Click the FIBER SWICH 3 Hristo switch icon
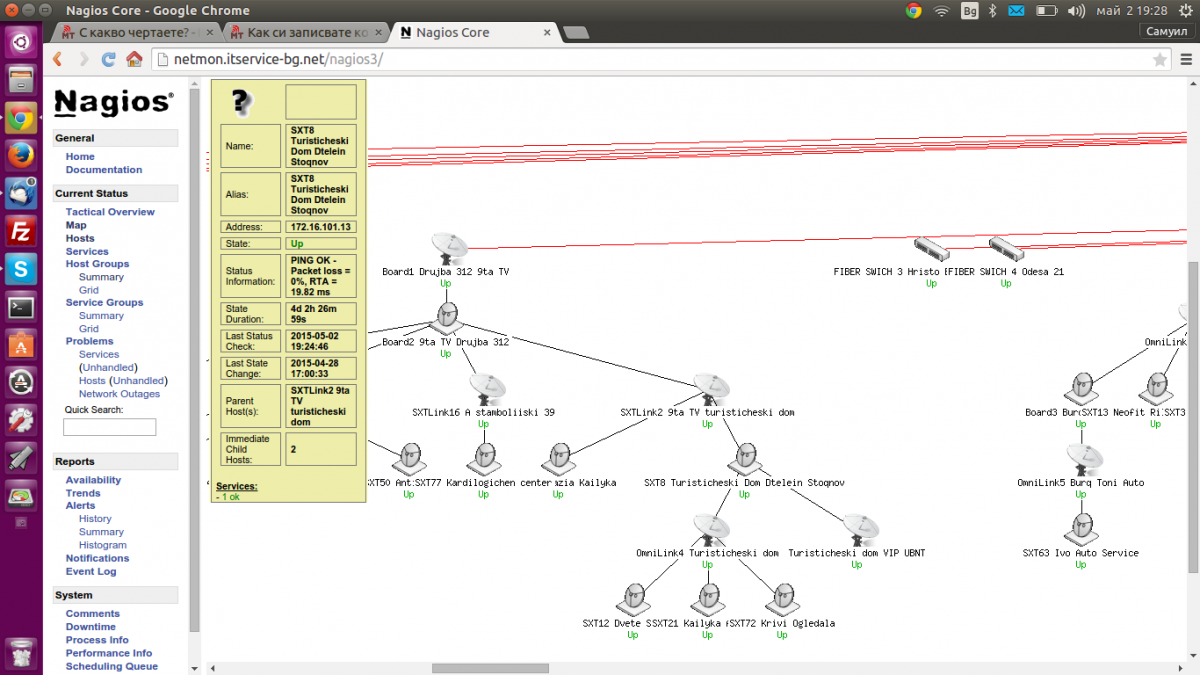This screenshot has height=675, width=1200. pos(930,248)
